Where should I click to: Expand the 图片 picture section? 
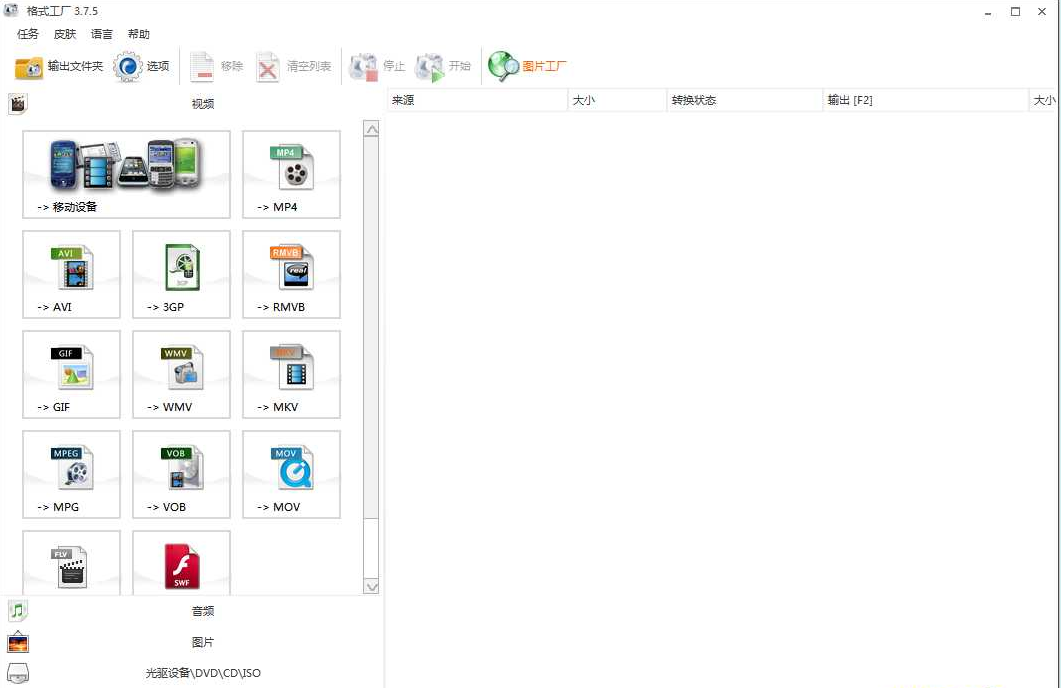tap(203, 642)
